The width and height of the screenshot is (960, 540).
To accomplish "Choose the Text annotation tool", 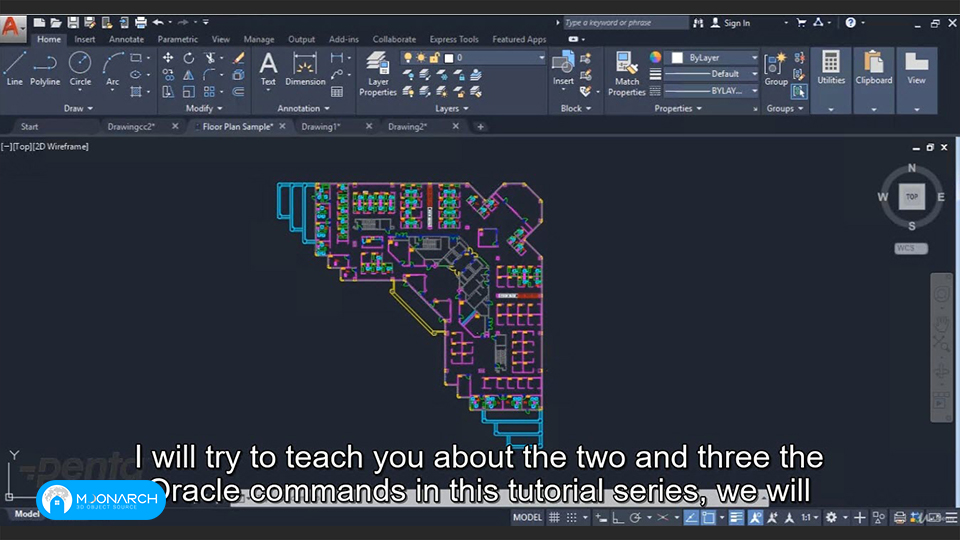I will tap(268, 69).
